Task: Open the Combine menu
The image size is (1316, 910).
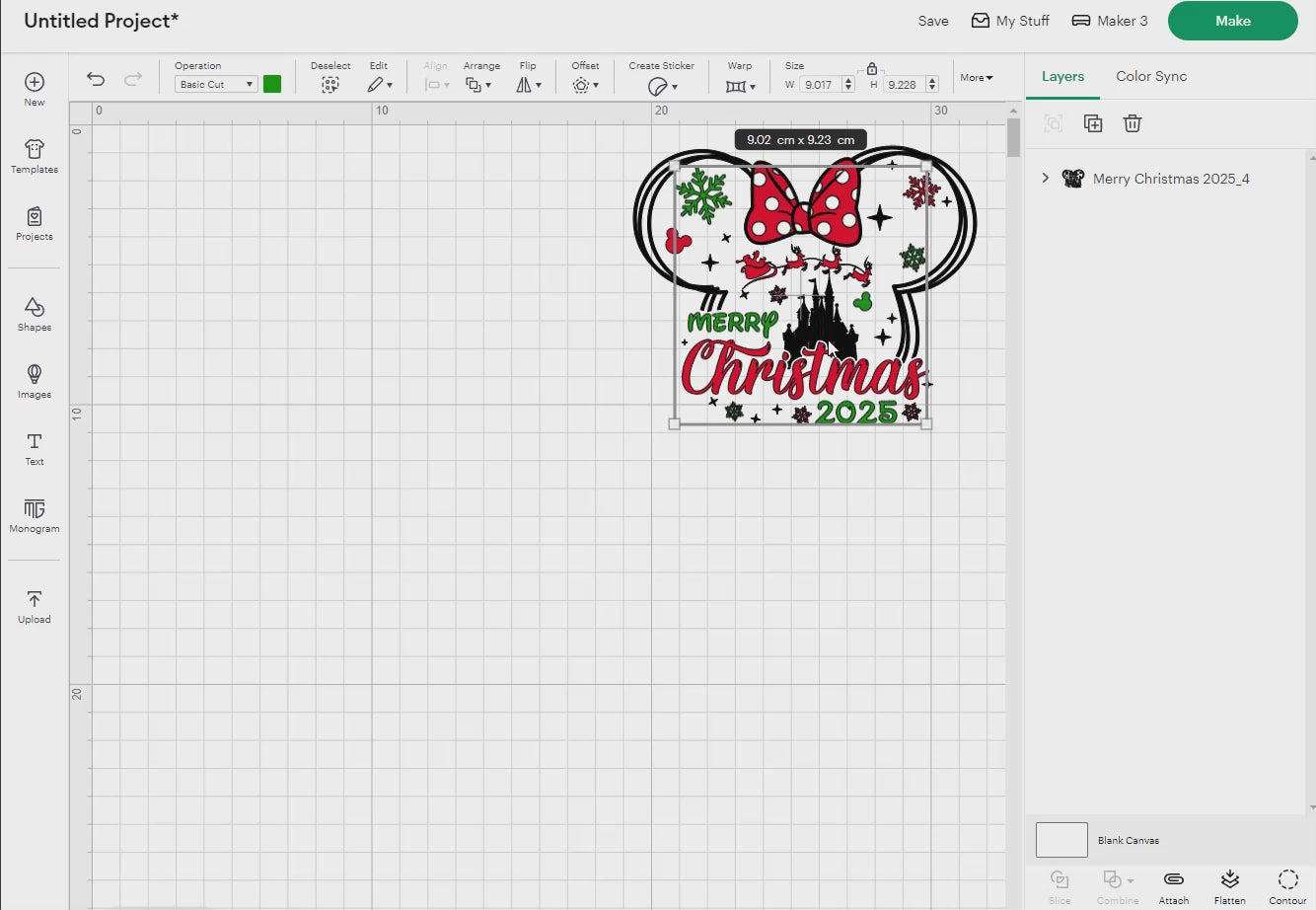Action: point(1118,886)
